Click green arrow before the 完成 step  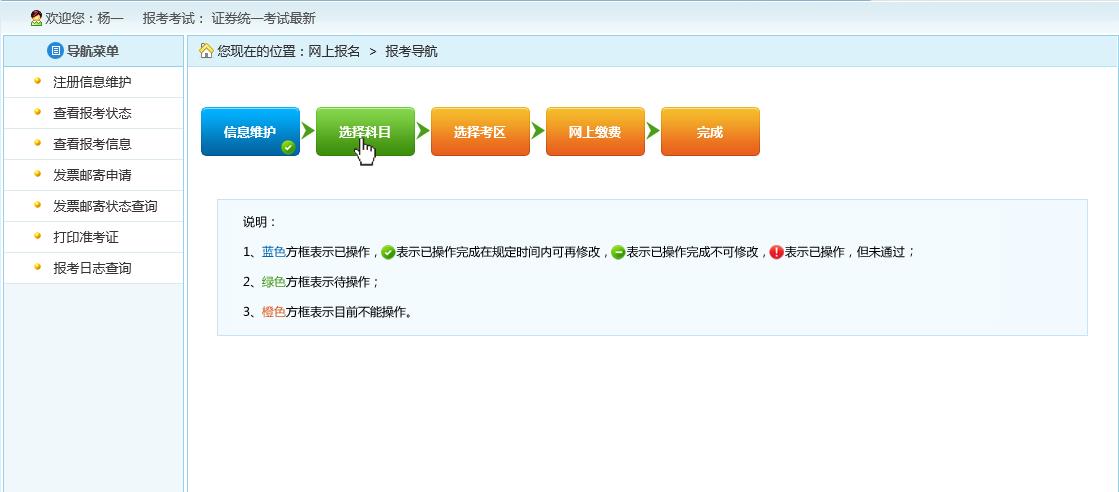click(x=653, y=131)
